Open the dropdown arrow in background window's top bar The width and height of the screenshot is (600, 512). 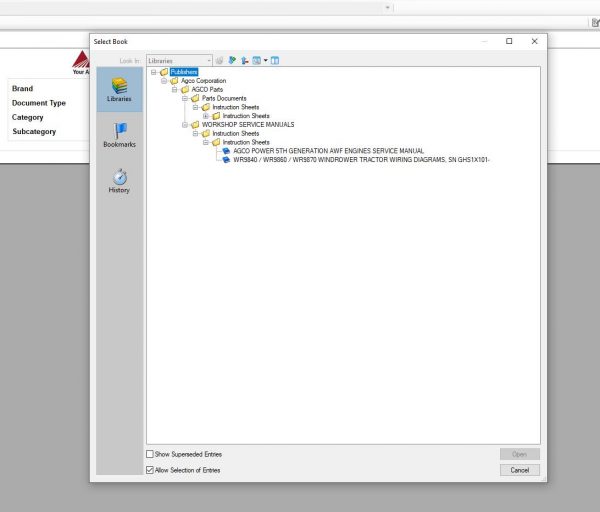[x=387, y=7]
